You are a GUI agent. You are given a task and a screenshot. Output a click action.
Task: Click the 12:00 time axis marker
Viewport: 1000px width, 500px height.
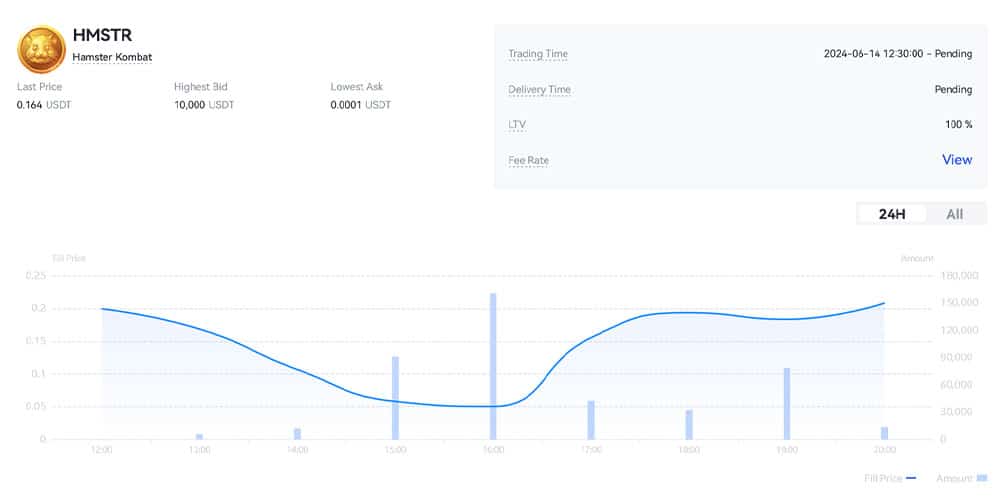click(x=101, y=451)
